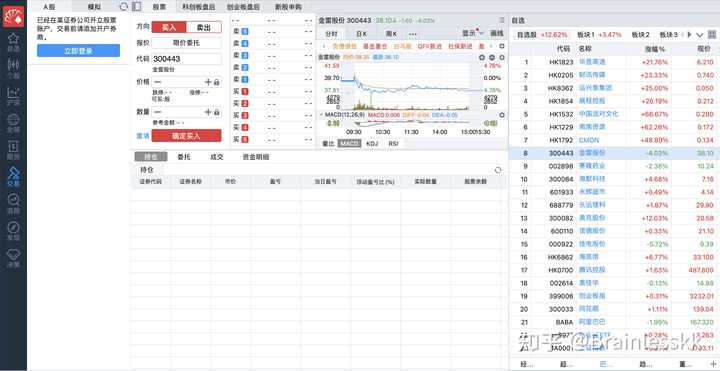Open the 委托 tab
This screenshot has height=371, width=720.
(184, 157)
